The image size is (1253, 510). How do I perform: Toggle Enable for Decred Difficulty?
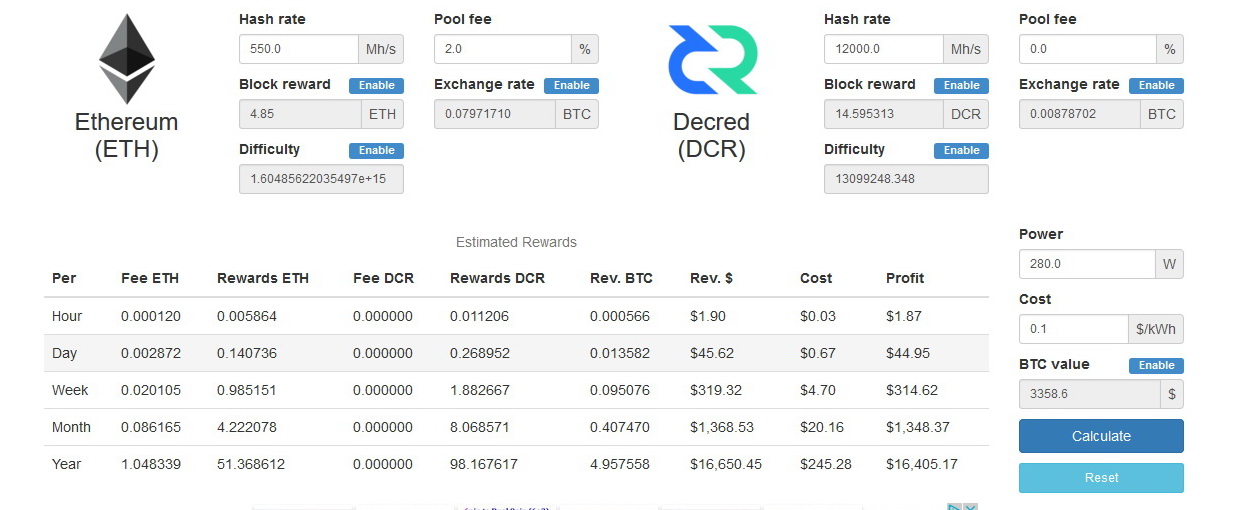[x=962, y=150]
